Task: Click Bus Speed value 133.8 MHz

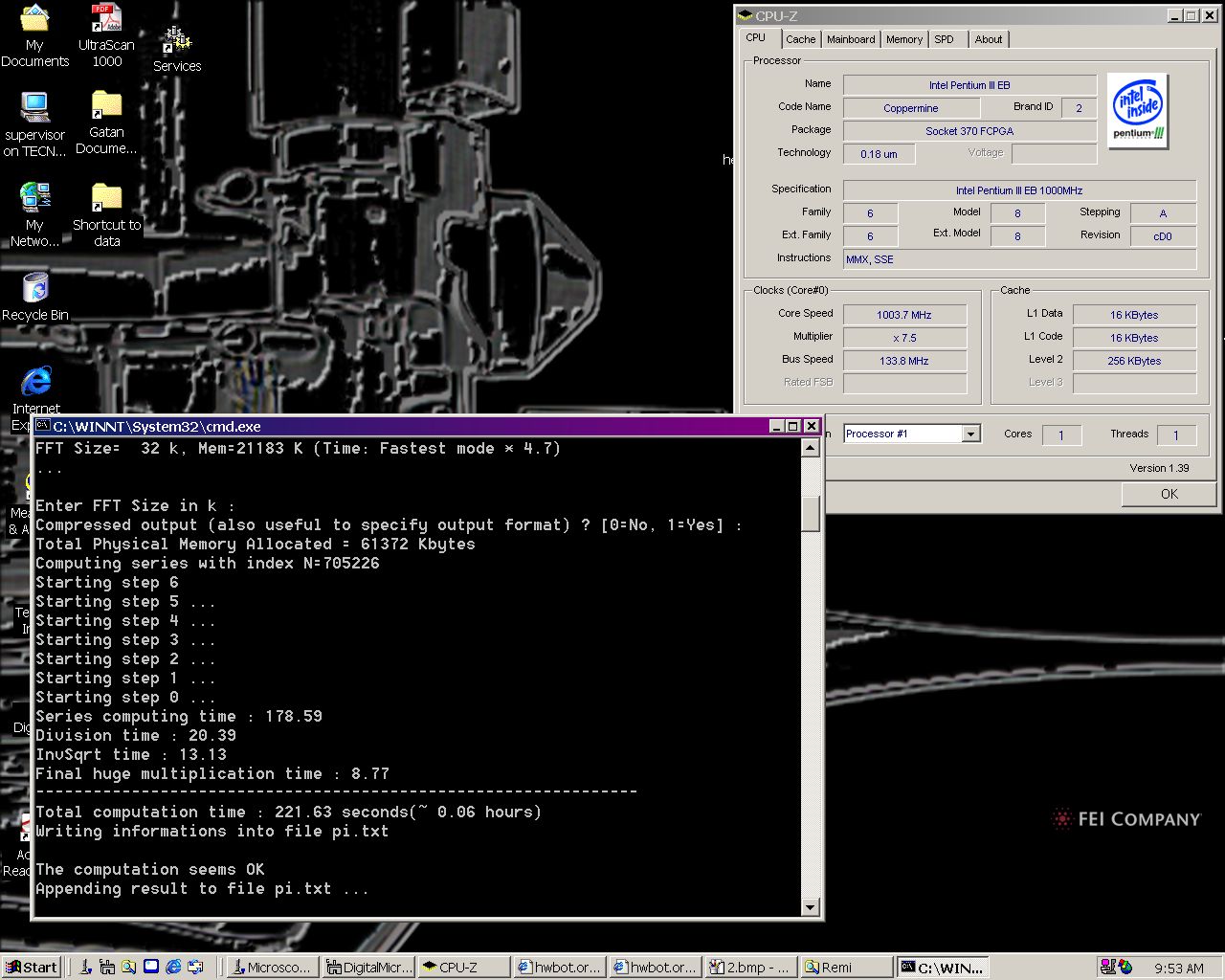Action: tap(904, 361)
